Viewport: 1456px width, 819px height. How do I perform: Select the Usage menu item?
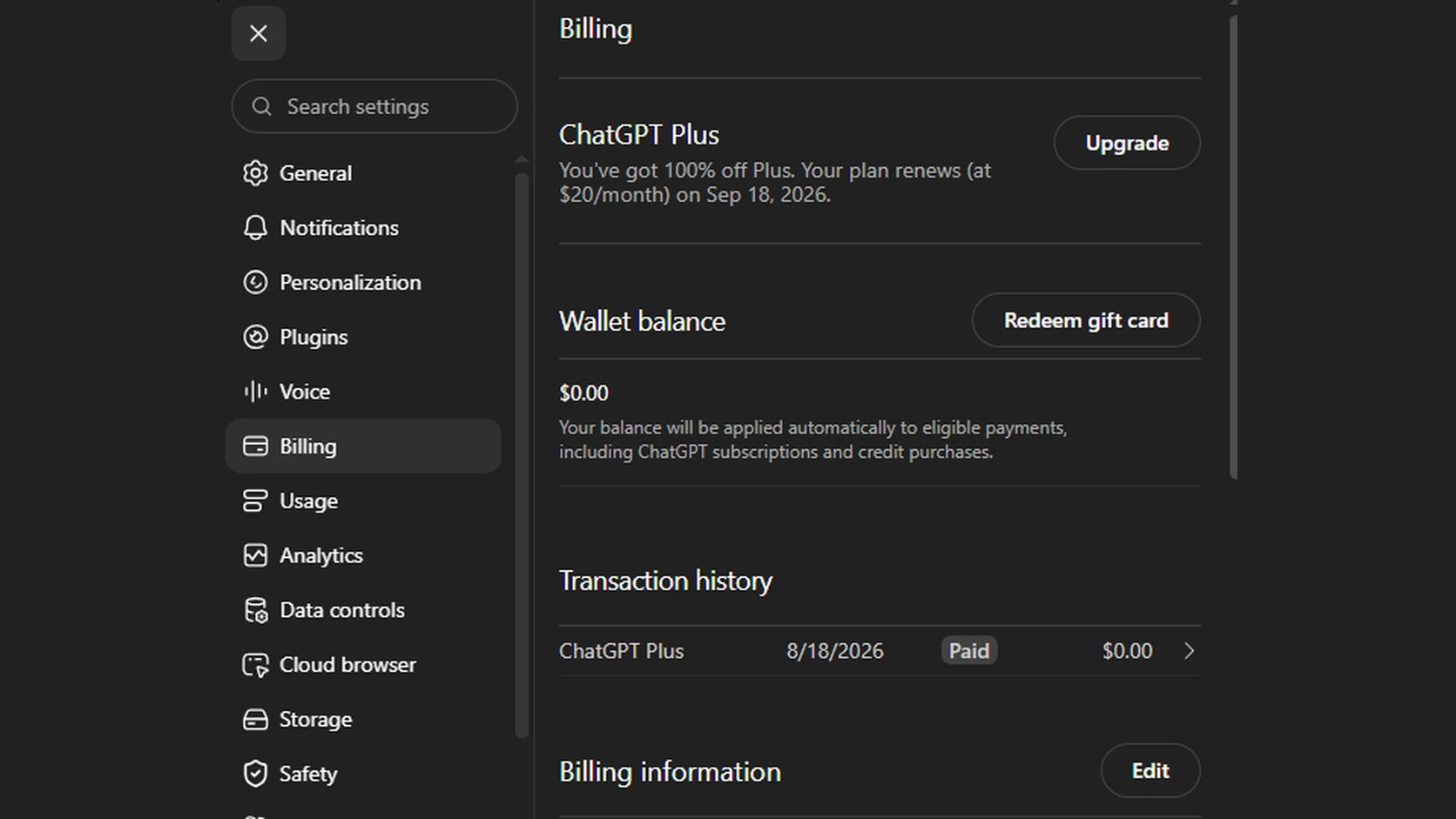363,501
